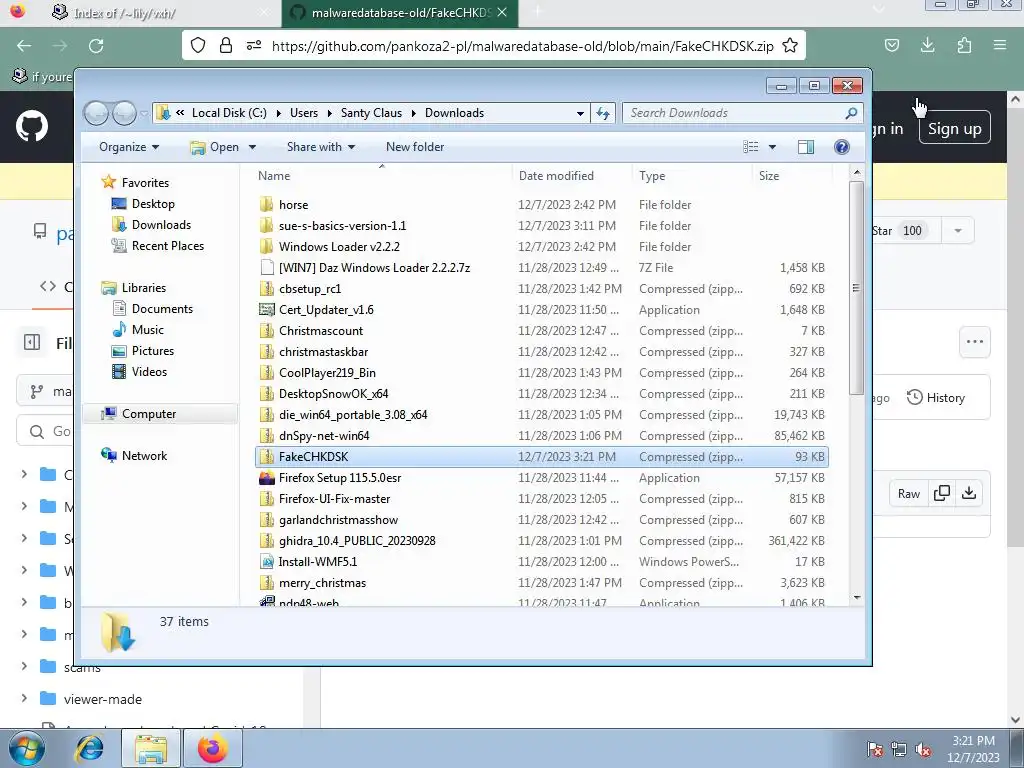Expand scams folder in GitHub tree
The height and width of the screenshot is (768, 1024).
(x=25, y=667)
